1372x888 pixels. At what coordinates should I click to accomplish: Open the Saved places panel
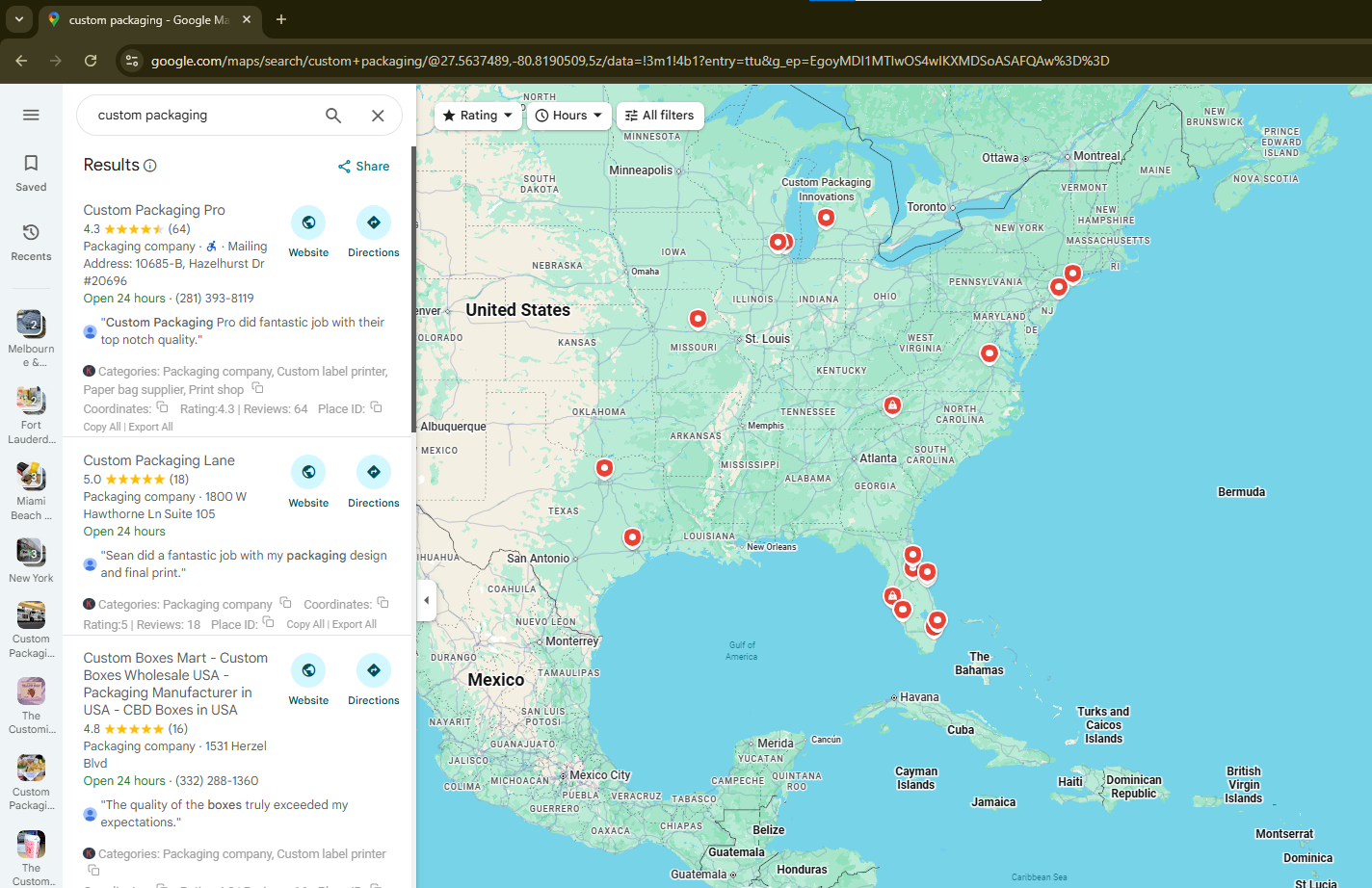coord(31,172)
